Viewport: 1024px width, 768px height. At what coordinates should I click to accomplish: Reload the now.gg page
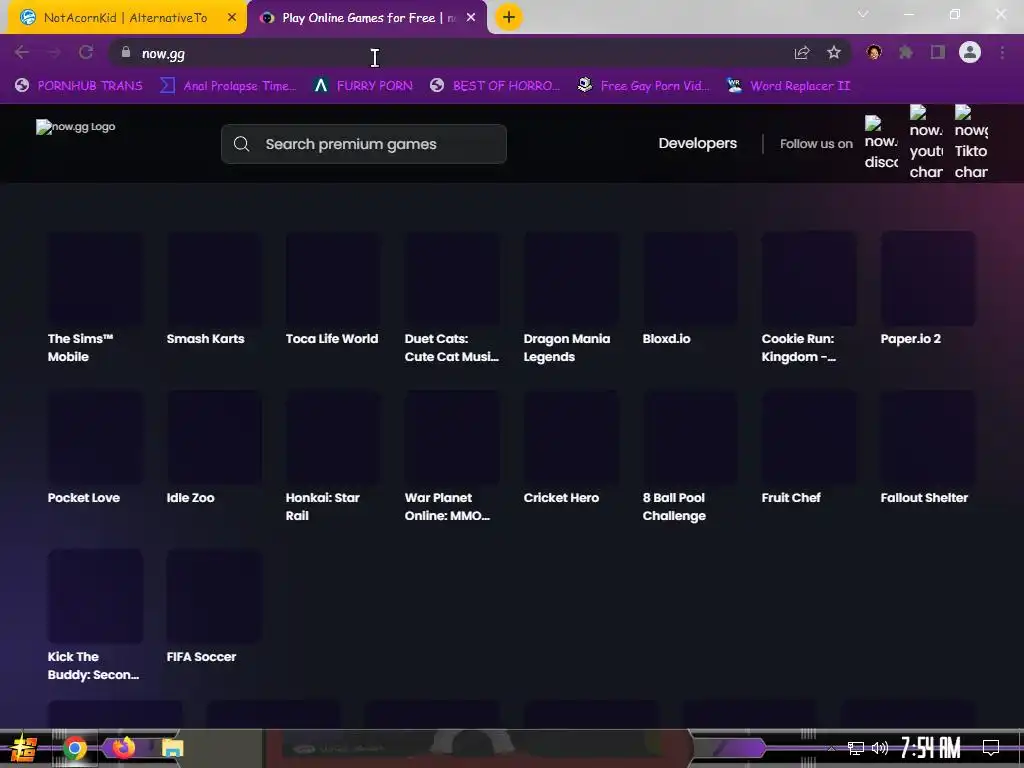pos(86,53)
